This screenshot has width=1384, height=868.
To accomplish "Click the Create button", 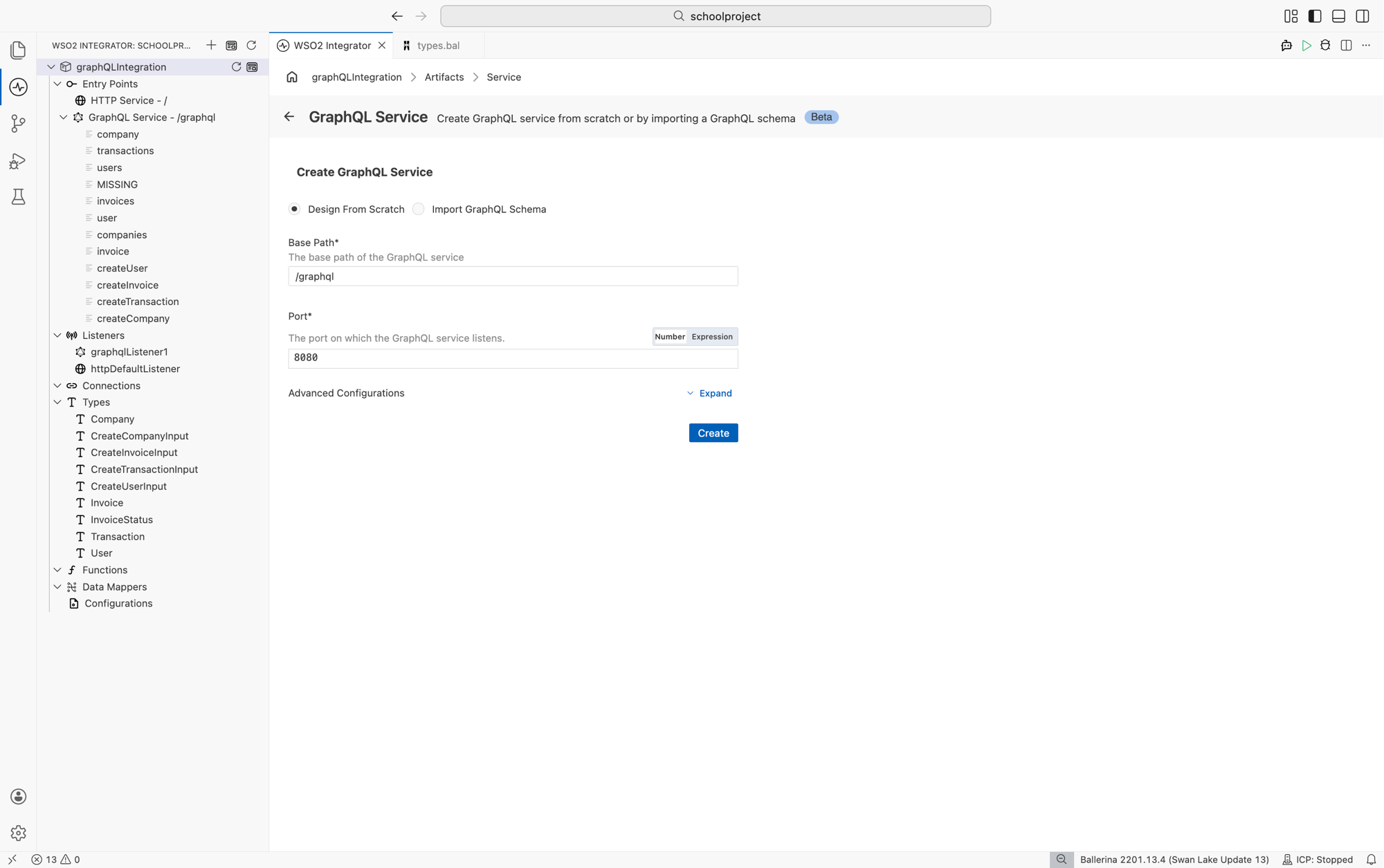I will point(713,433).
